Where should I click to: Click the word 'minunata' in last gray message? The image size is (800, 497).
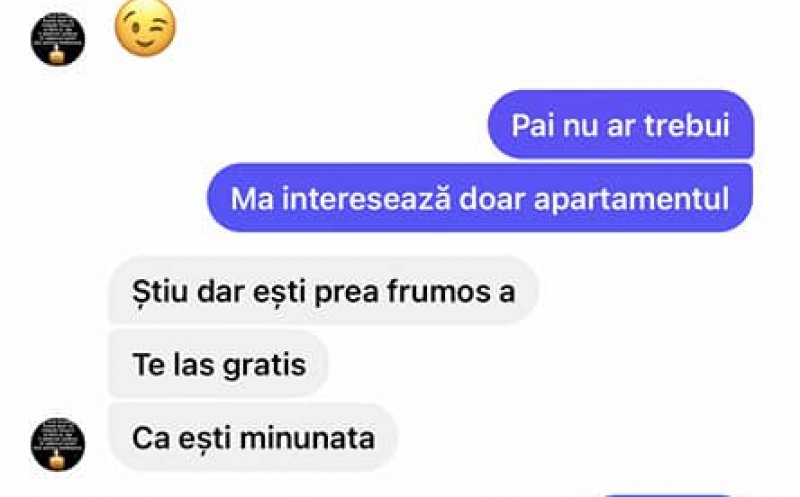[307, 438]
